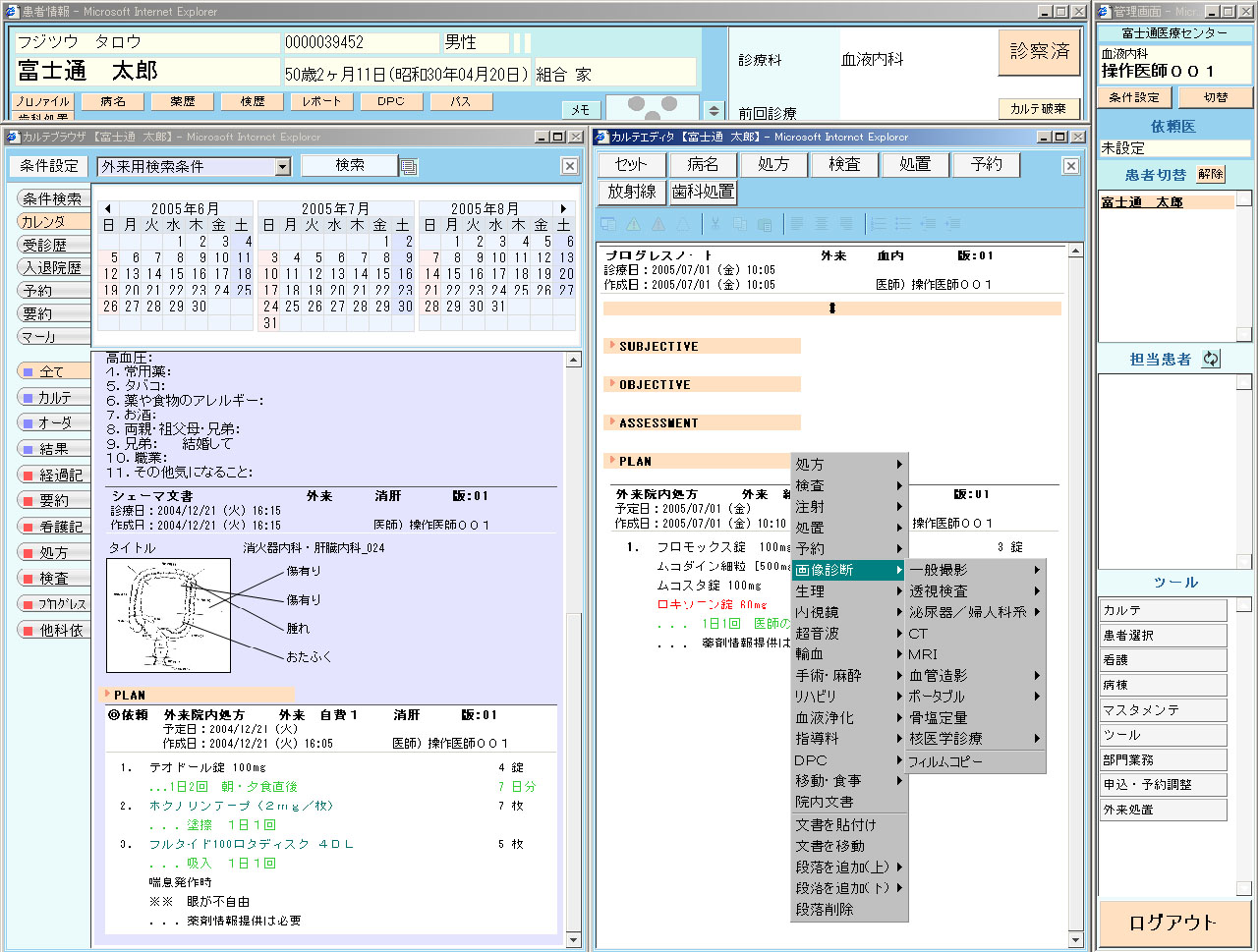Open the 外来用検索条件 dropdown
The image size is (1258, 952).
coord(283,167)
